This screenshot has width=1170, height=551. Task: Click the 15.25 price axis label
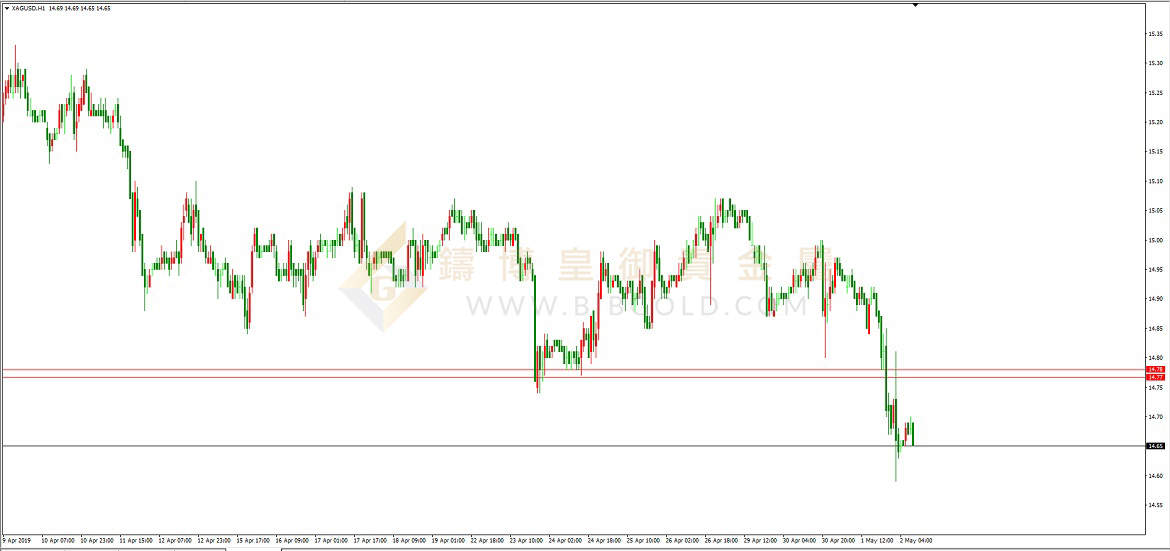point(1156,93)
